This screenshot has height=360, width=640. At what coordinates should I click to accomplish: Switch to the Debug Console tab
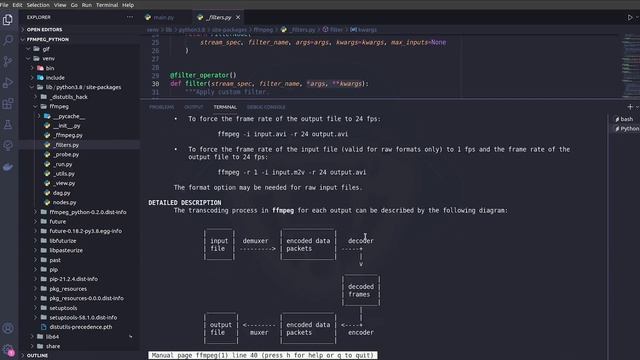[266, 107]
